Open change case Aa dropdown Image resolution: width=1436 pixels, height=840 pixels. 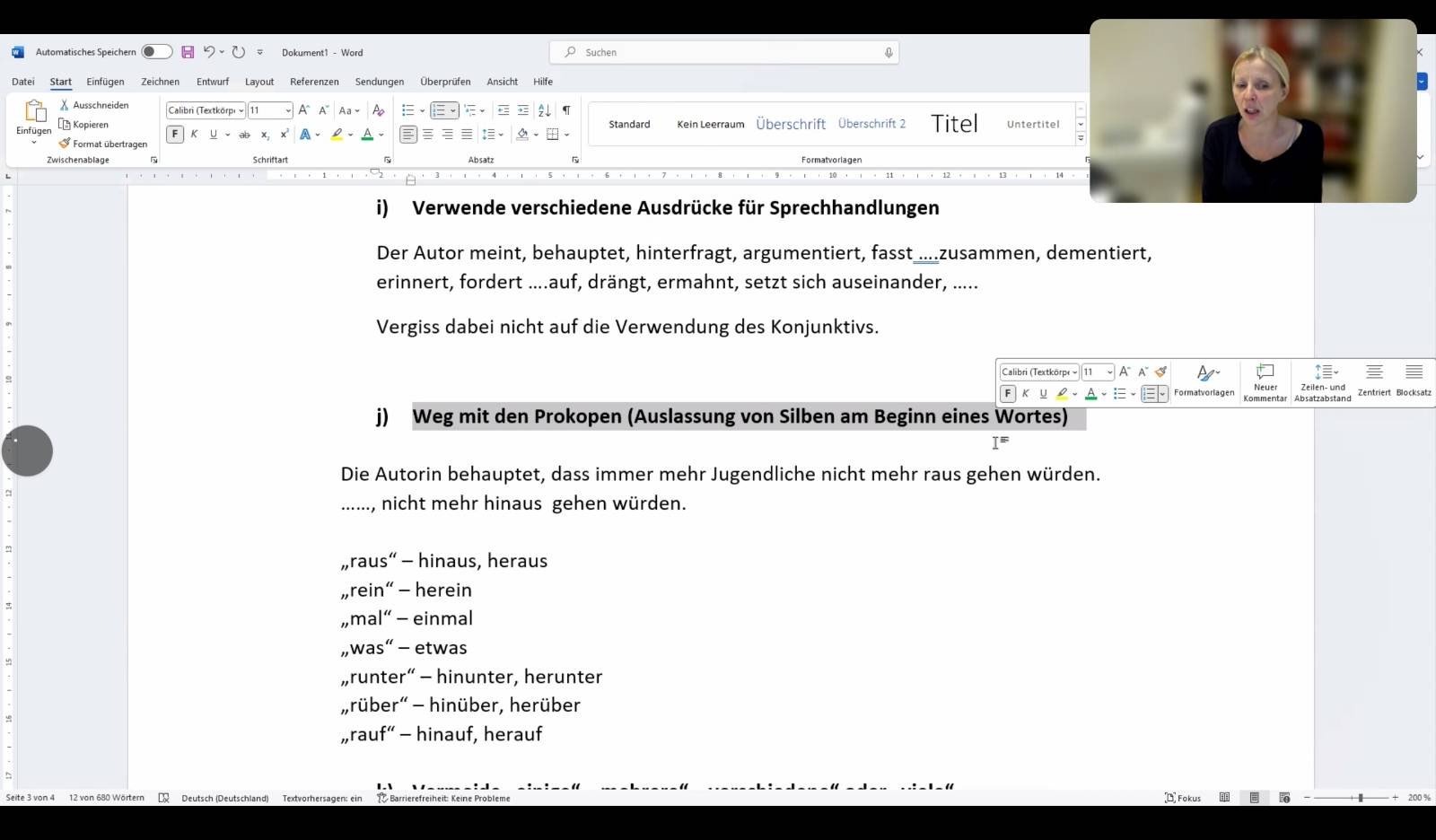349,110
